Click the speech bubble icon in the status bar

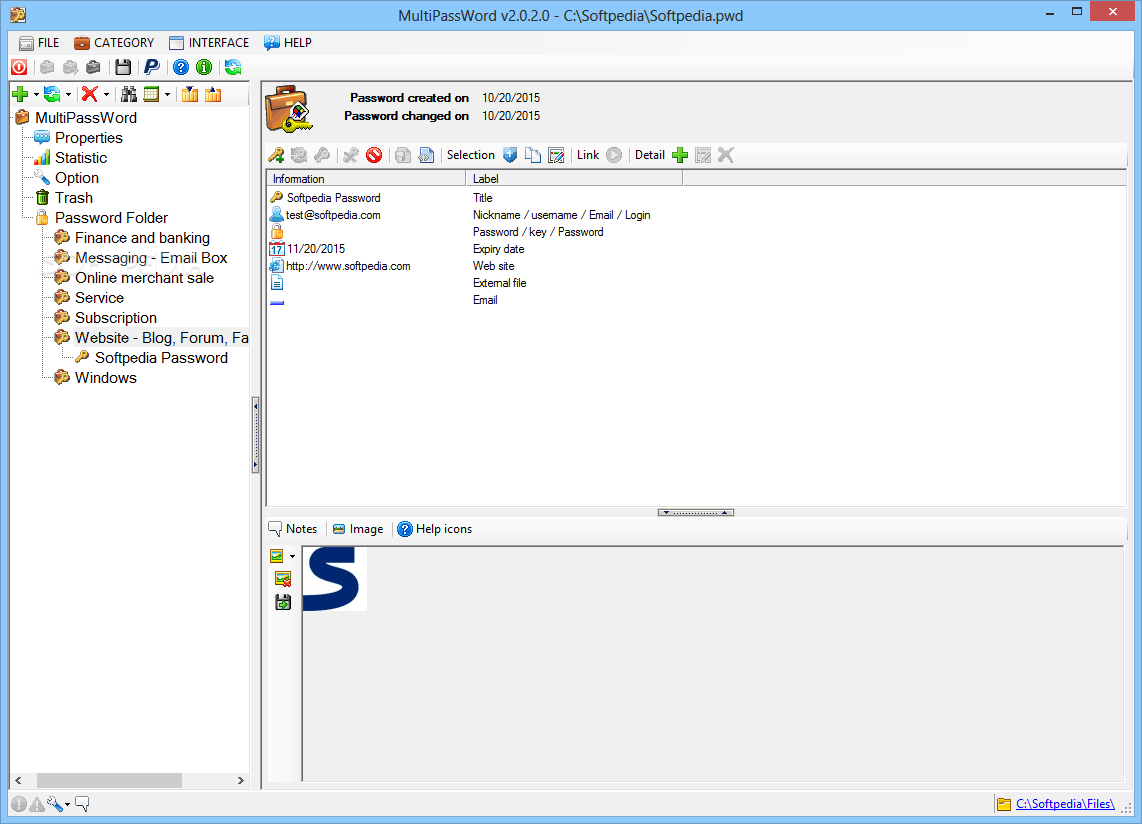82,804
